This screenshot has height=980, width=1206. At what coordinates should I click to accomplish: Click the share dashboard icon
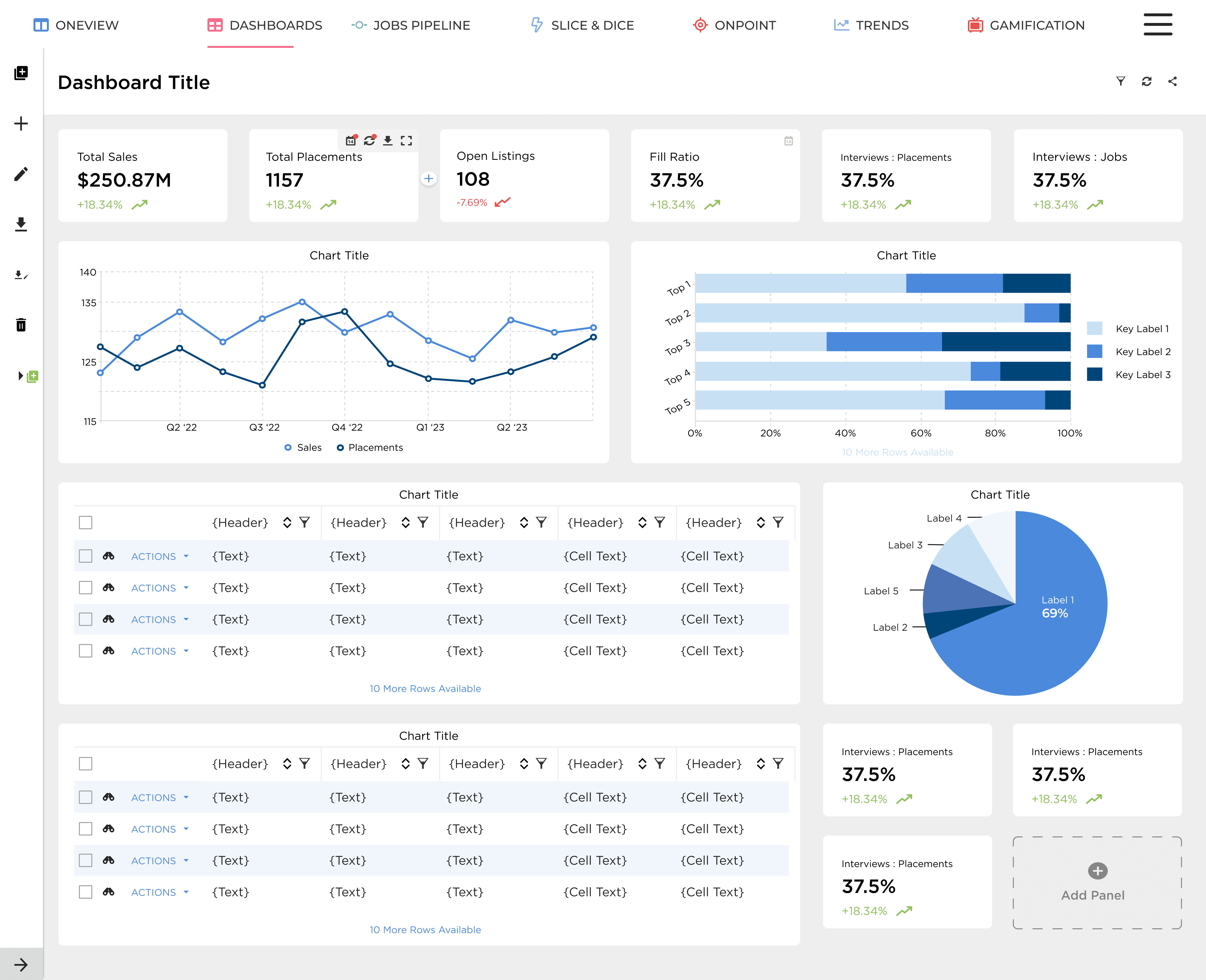point(1173,81)
